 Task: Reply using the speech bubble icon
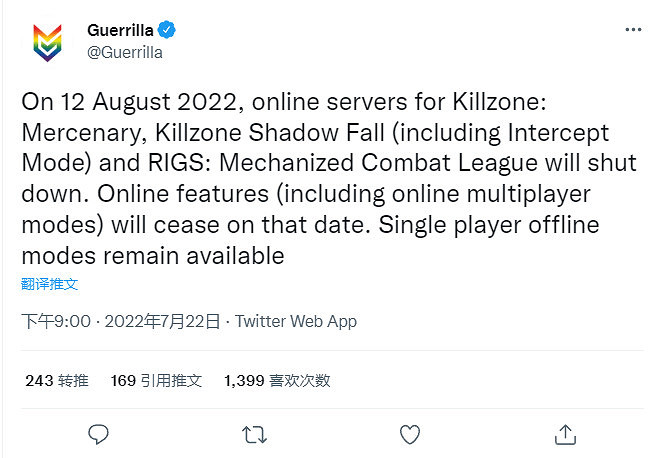[98, 433]
